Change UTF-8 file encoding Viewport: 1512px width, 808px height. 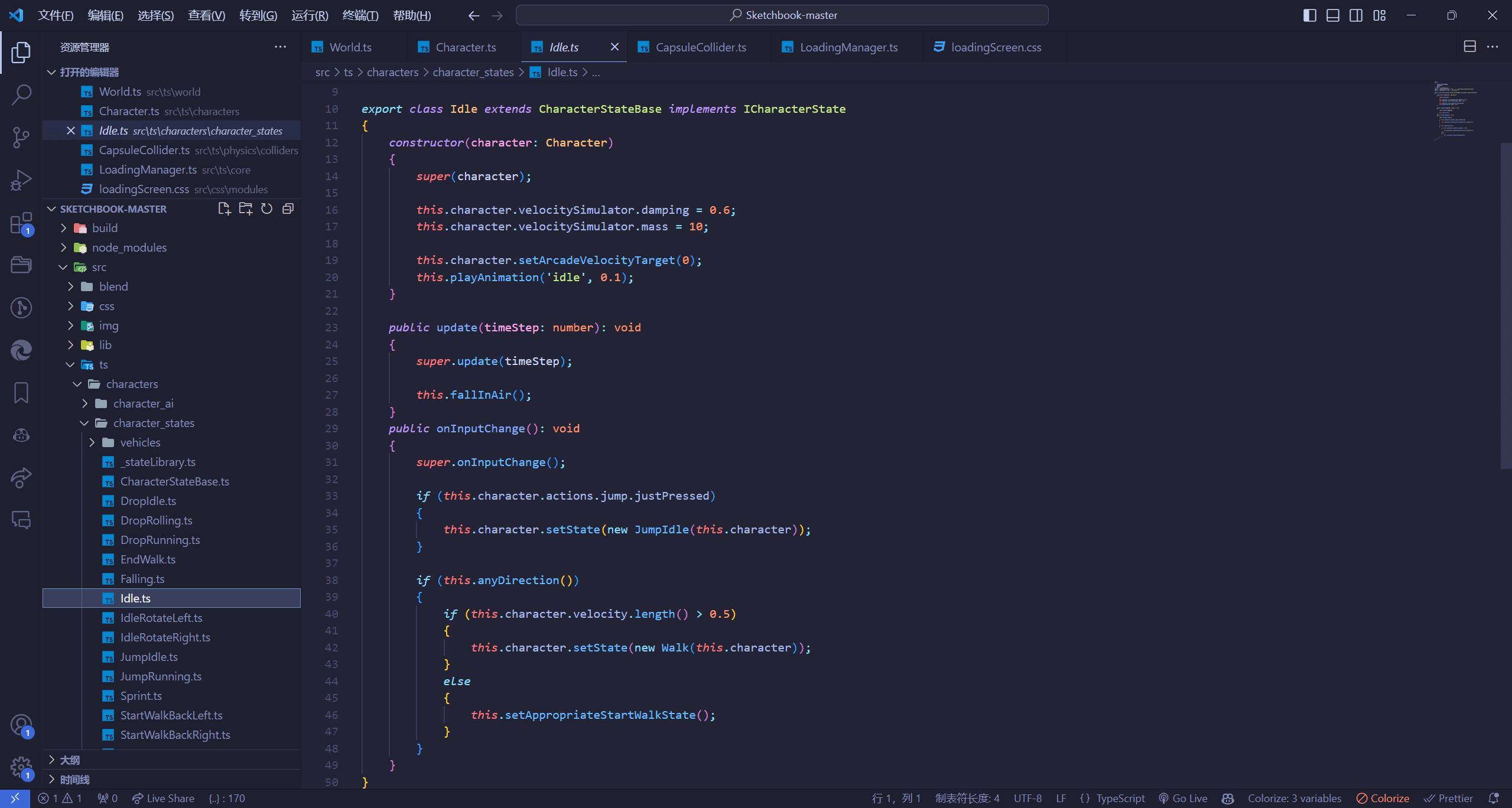coord(1027,798)
